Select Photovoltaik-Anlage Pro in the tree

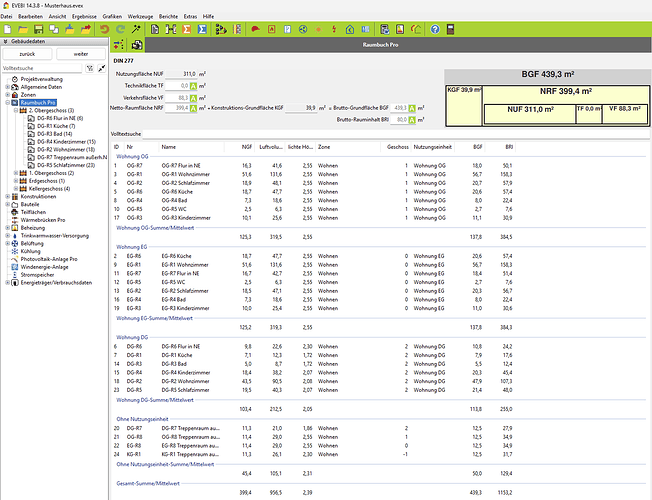tap(49, 259)
